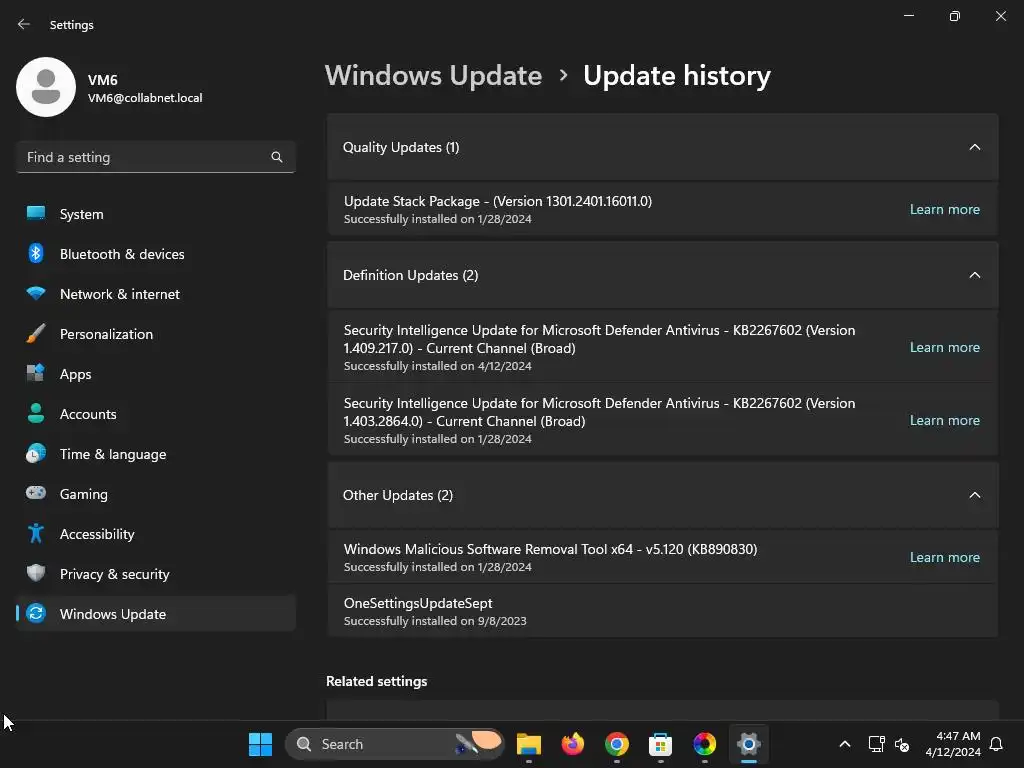Open the Apps settings page
Viewport: 1024px width, 768px height.
[155, 374]
